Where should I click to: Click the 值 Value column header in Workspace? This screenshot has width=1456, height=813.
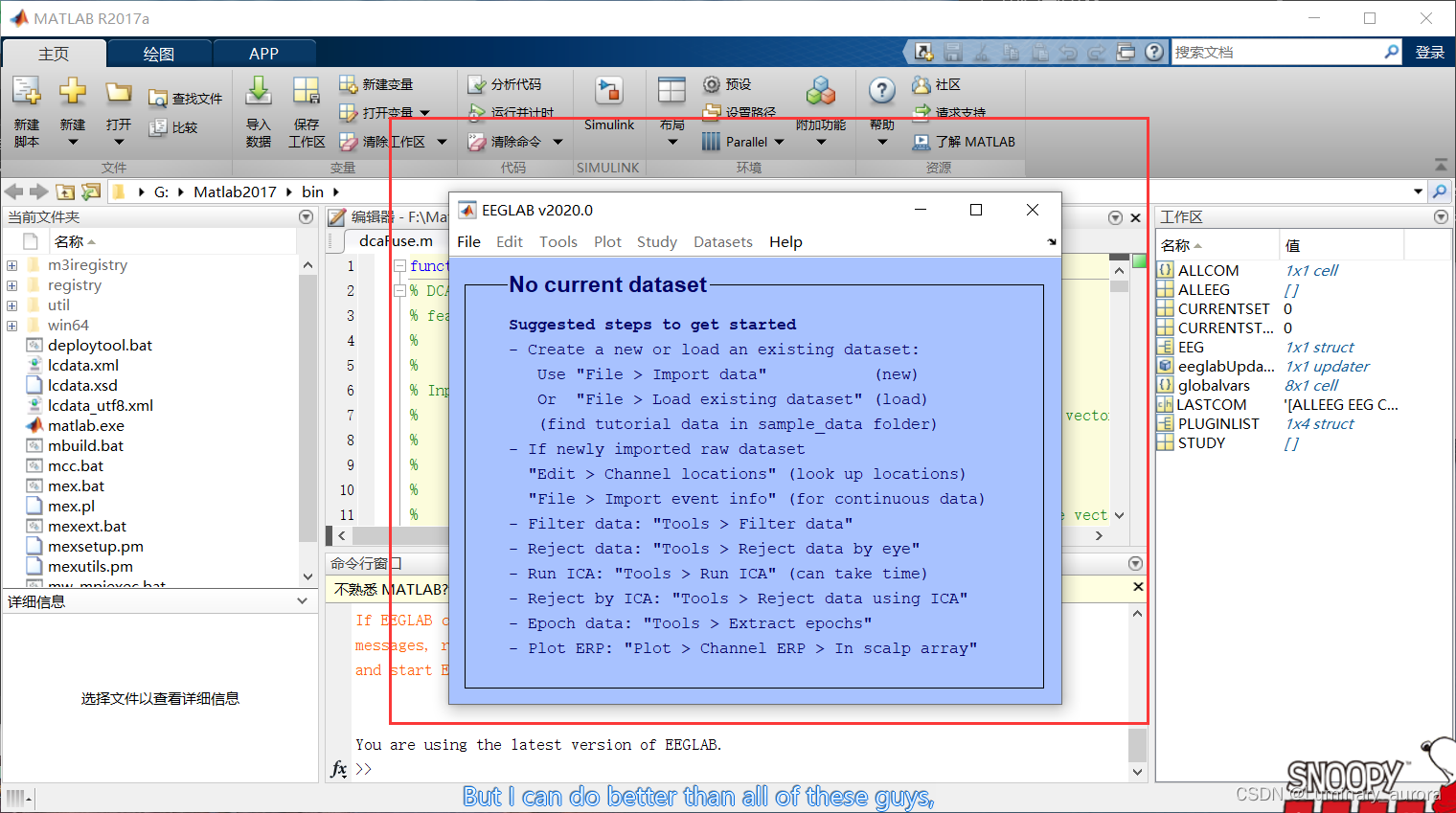(x=1341, y=245)
